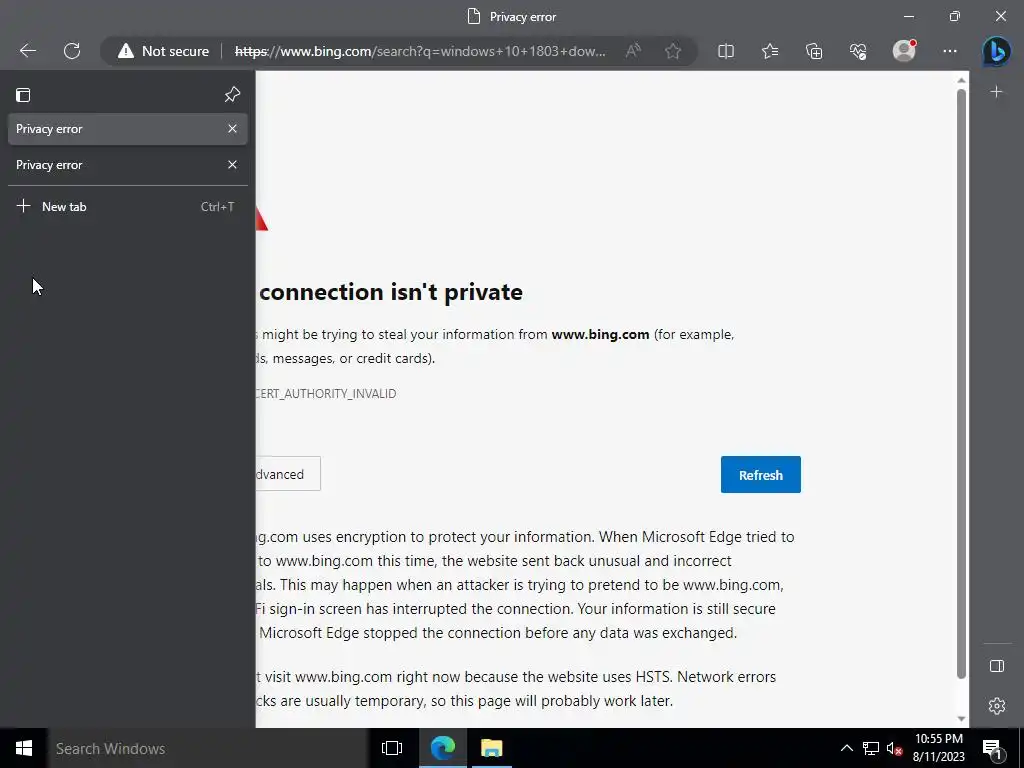The height and width of the screenshot is (768, 1024).
Task: Click the Search Windows box
Action: (209, 748)
